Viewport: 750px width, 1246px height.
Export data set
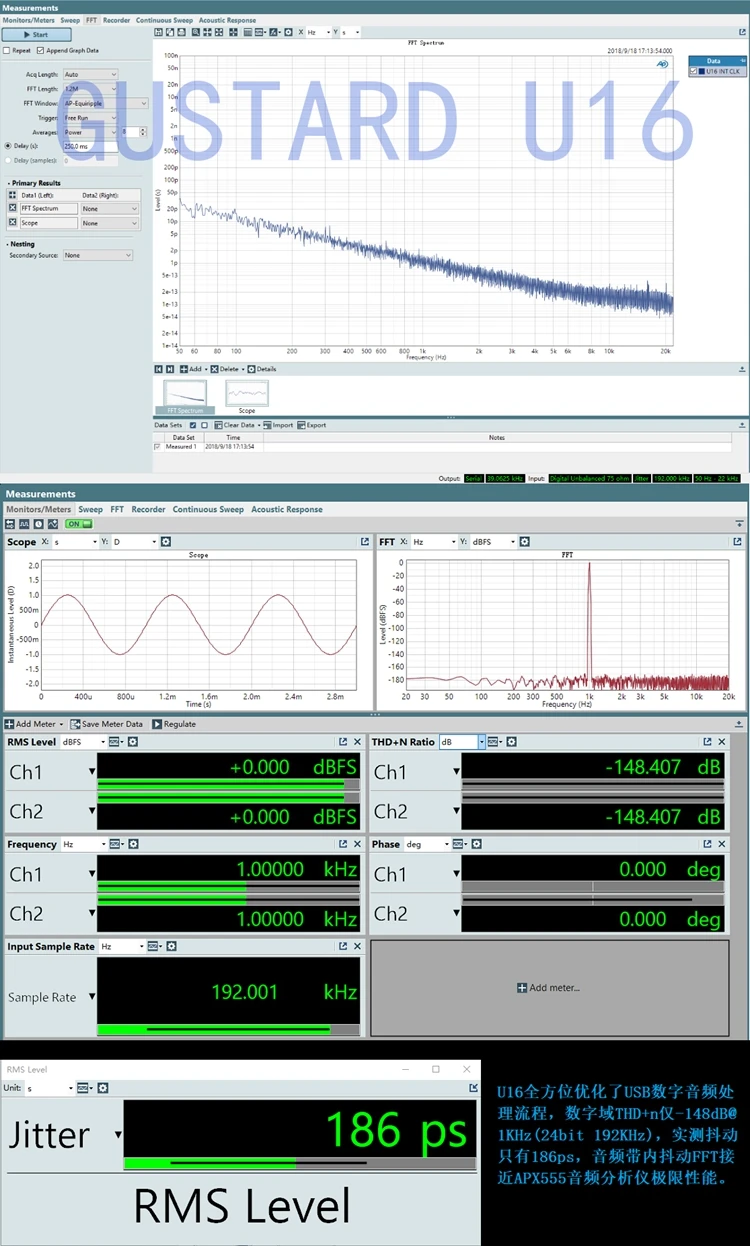tap(313, 425)
